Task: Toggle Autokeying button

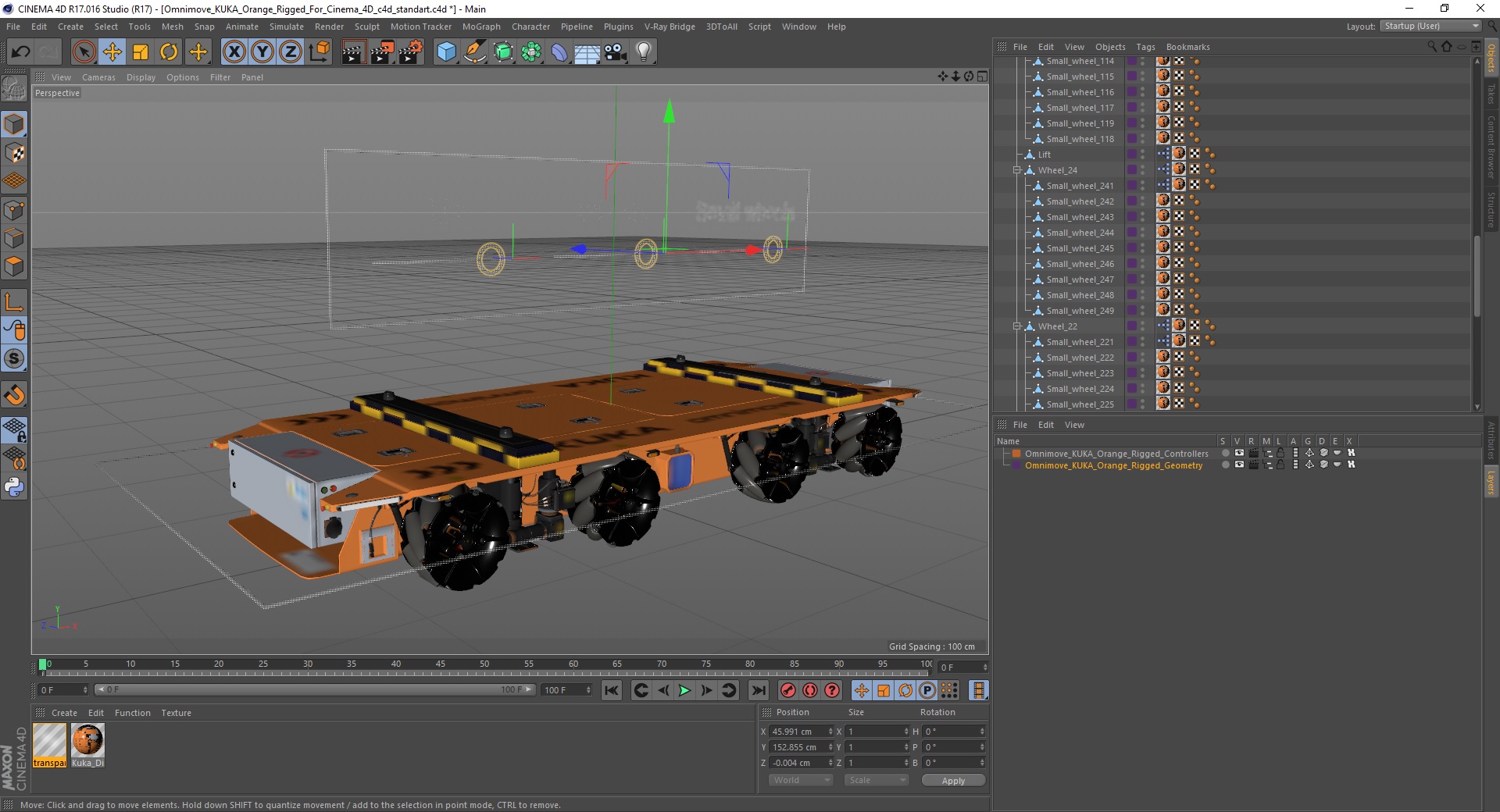Action: click(810, 690)
